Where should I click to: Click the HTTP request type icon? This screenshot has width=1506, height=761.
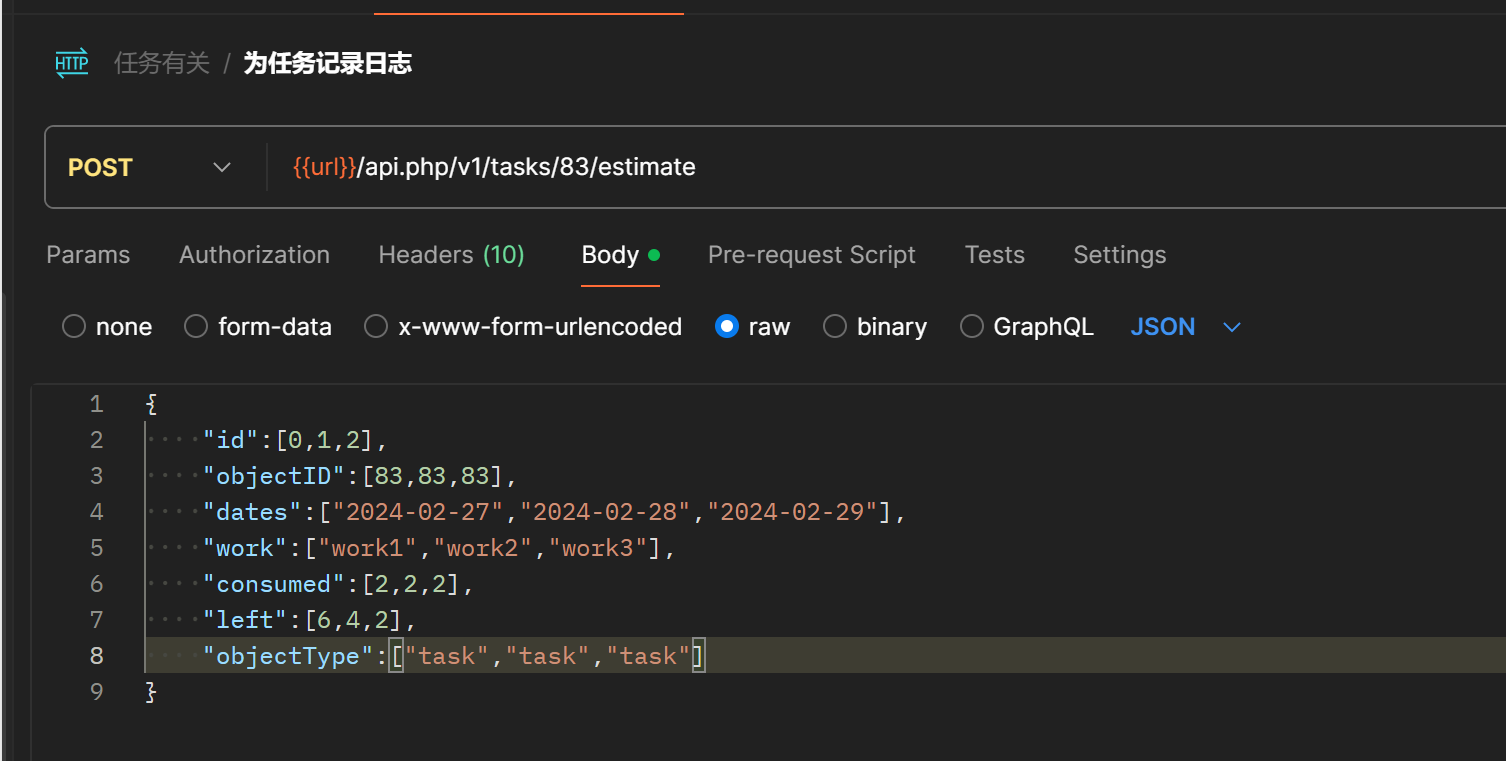pyautogui.click(x=71, y=64)
